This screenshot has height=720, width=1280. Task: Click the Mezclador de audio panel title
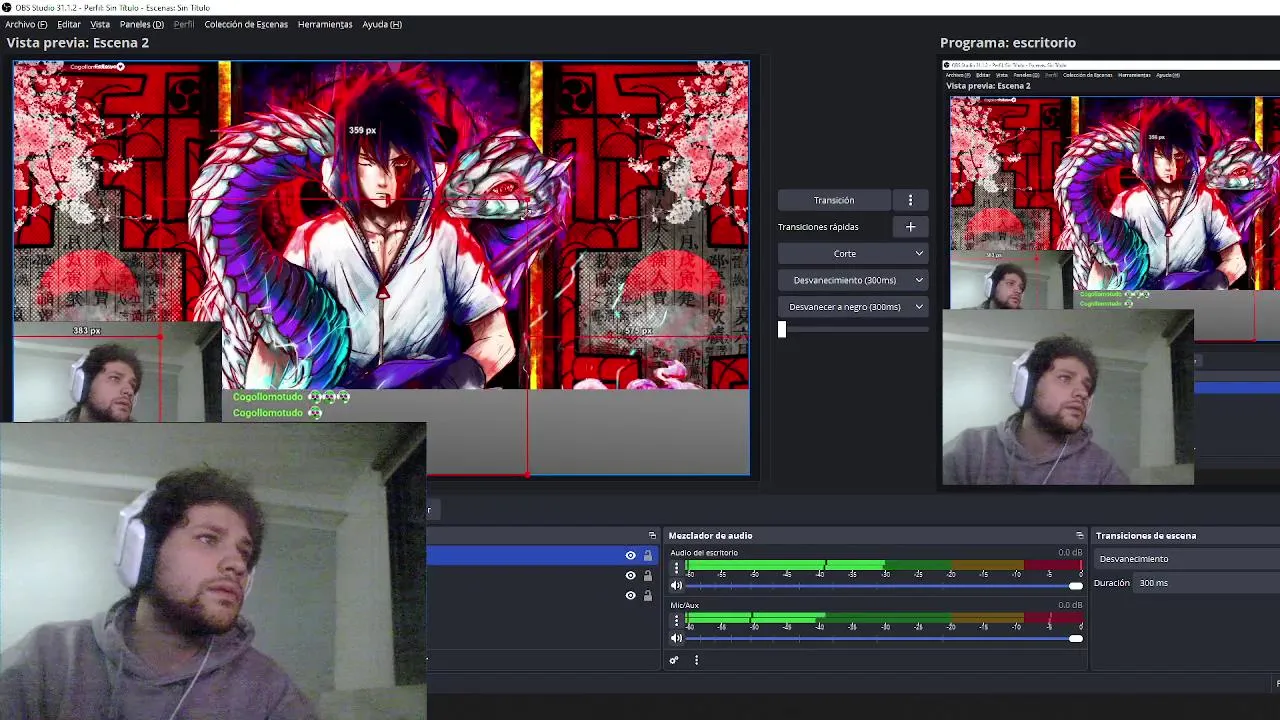[711, 536]
